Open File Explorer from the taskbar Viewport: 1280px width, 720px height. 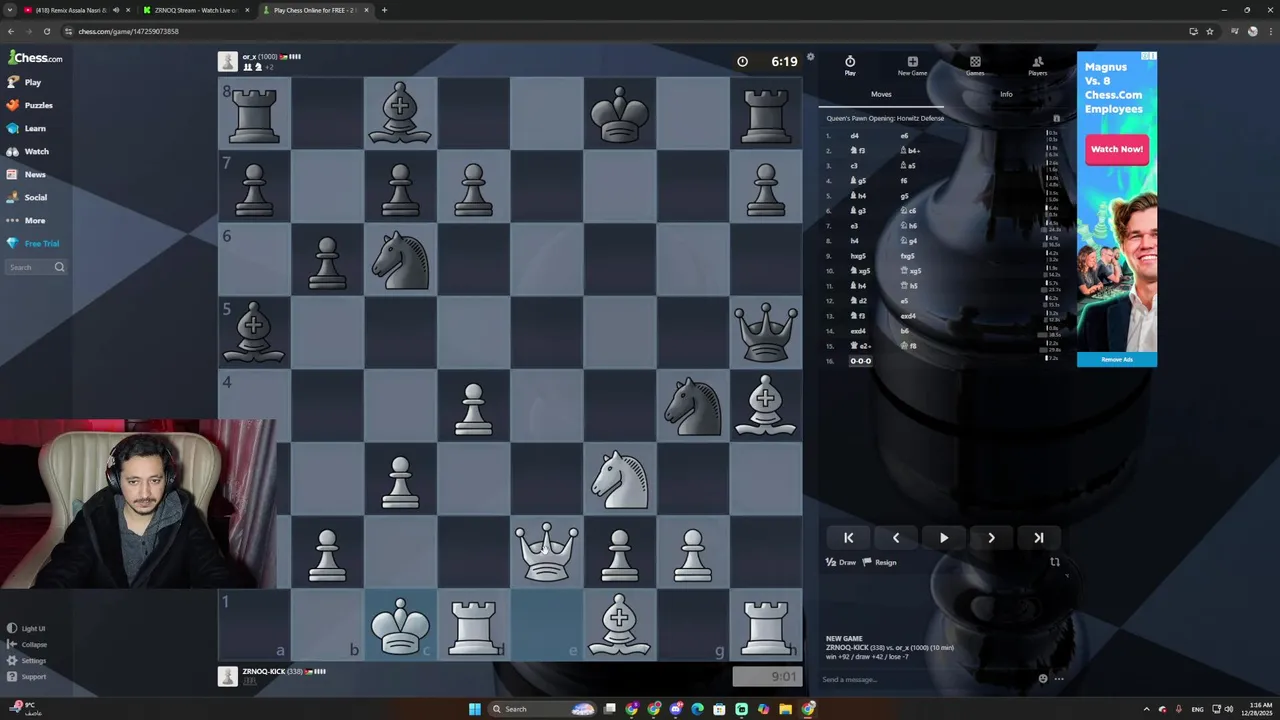pos(785,709)
